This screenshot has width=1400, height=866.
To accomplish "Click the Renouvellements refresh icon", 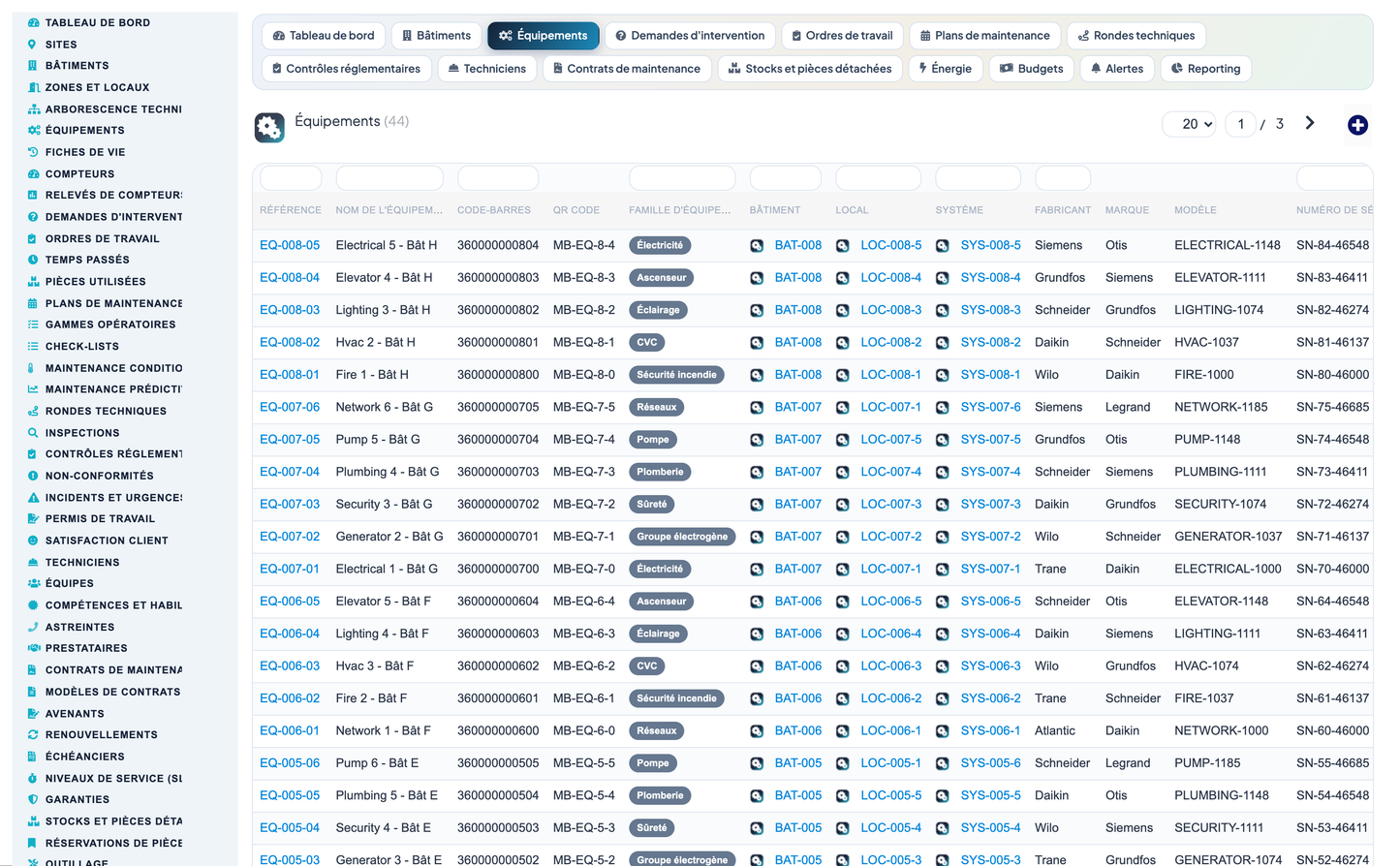I will point(33,734).
